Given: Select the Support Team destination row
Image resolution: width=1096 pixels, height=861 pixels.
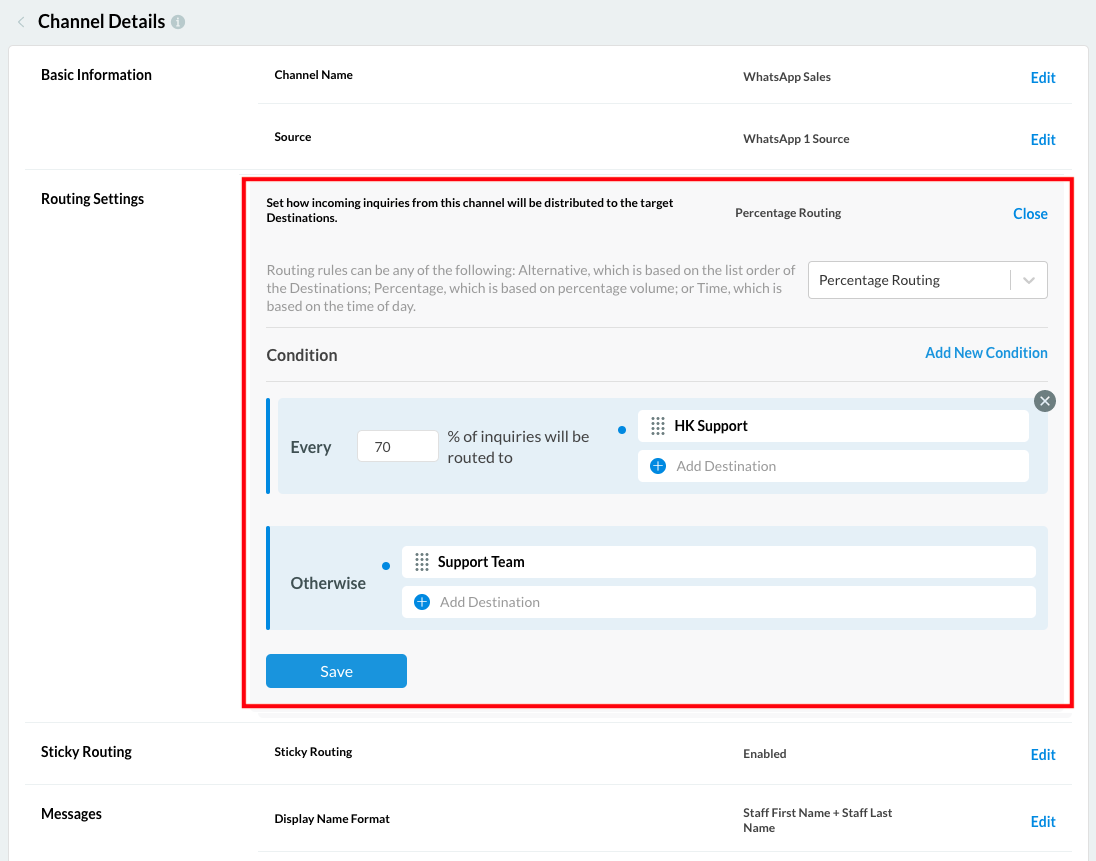Looking at the screenshot, I should pos(719,562).
